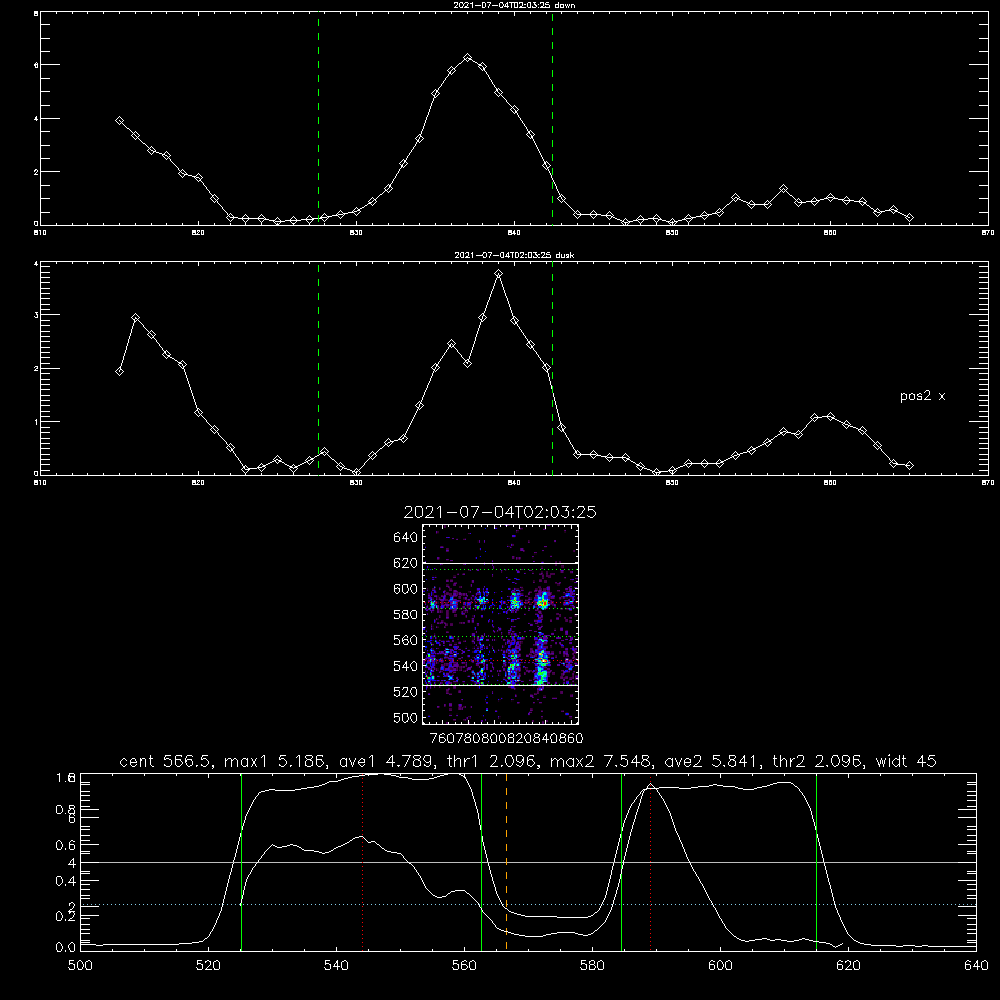Click the "2021-07-04T02:03:25 dusk" plot title
This screenshot has height=1000, width=1000.
click(514, 255)
